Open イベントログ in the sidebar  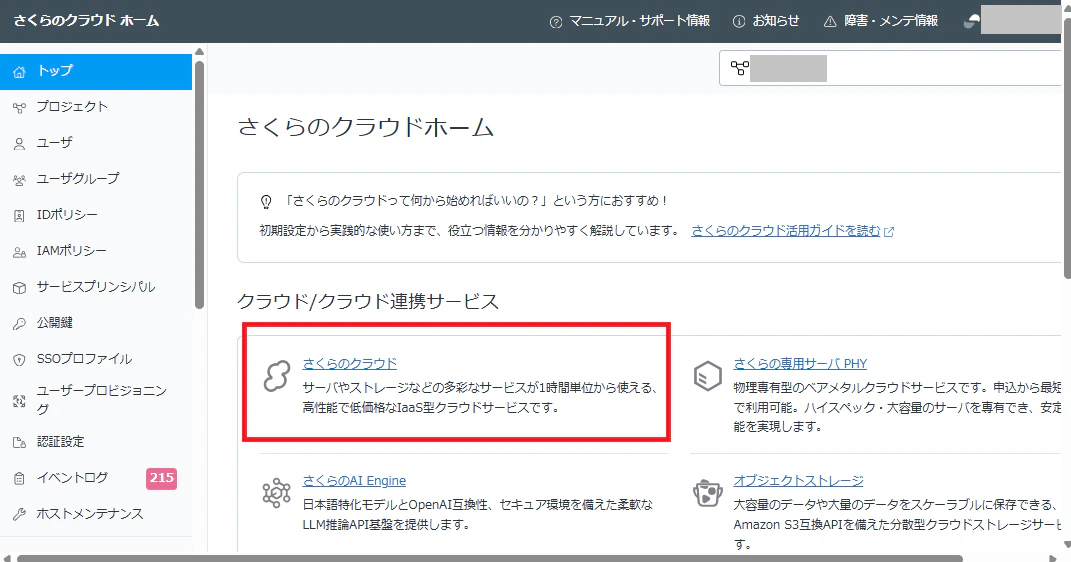coord(96,479)
